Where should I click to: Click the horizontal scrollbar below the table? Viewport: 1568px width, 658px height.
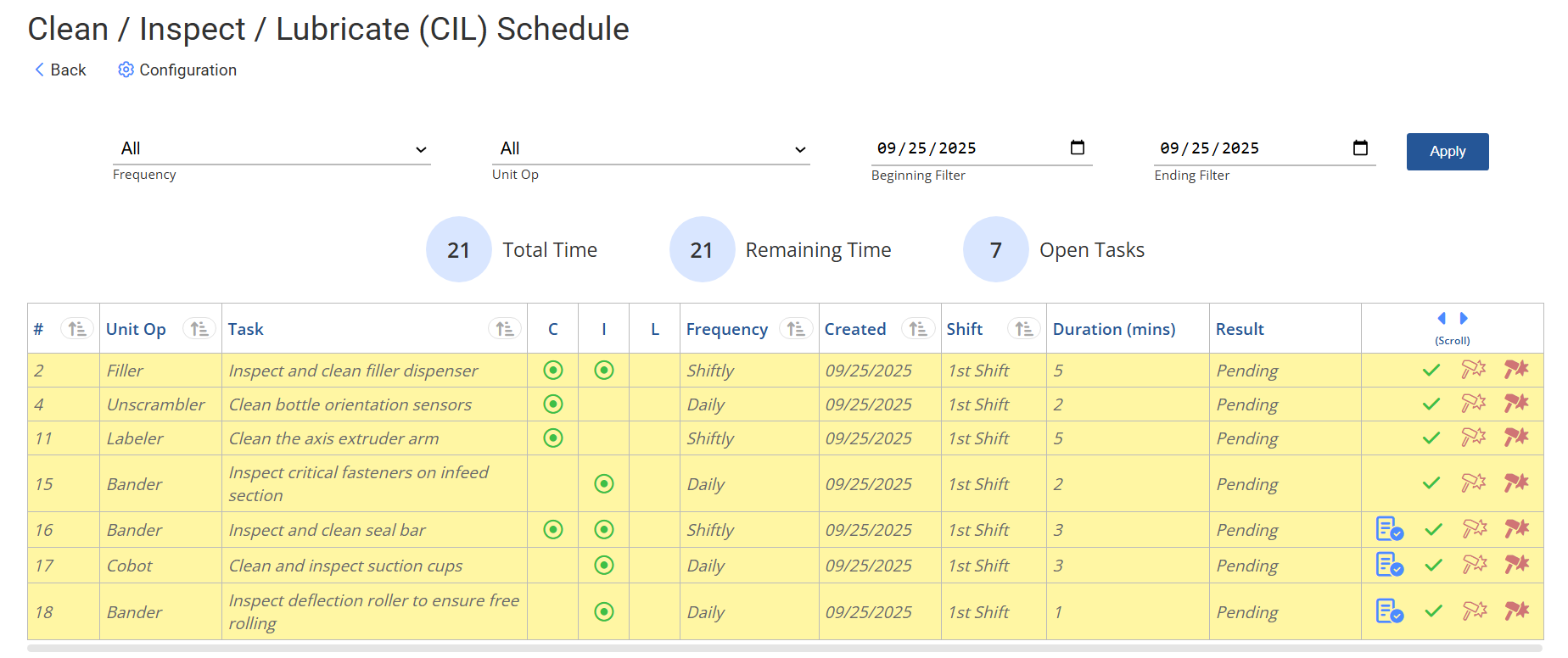[784, 649]
